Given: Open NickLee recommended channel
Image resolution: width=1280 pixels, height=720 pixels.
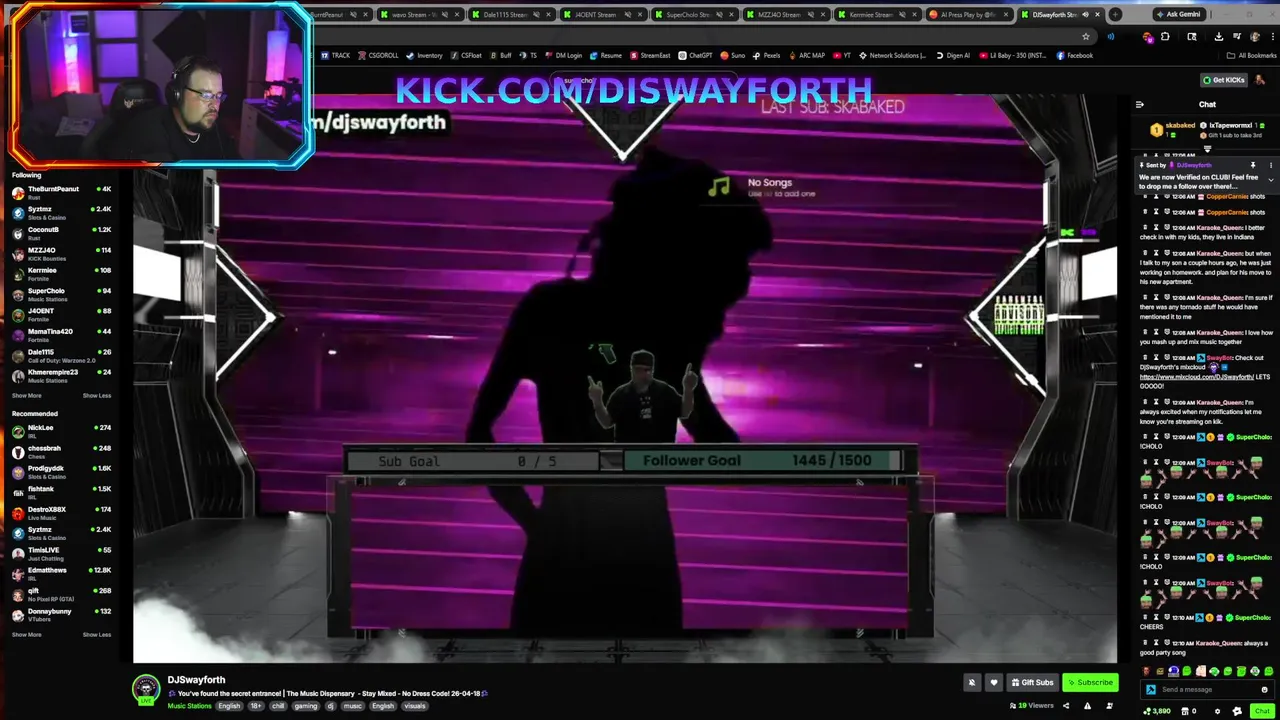Looking at the screenshot, I should [x=60, y=430].
